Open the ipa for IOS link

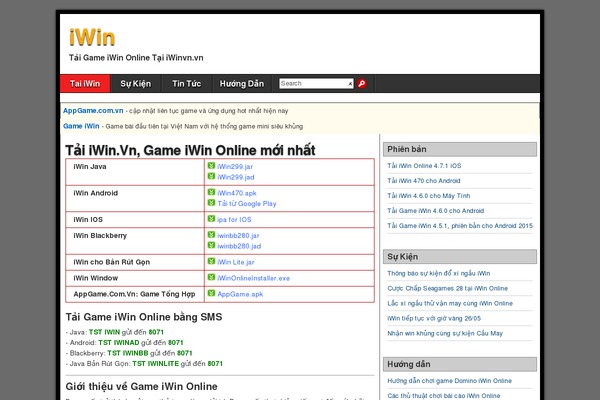234,220
